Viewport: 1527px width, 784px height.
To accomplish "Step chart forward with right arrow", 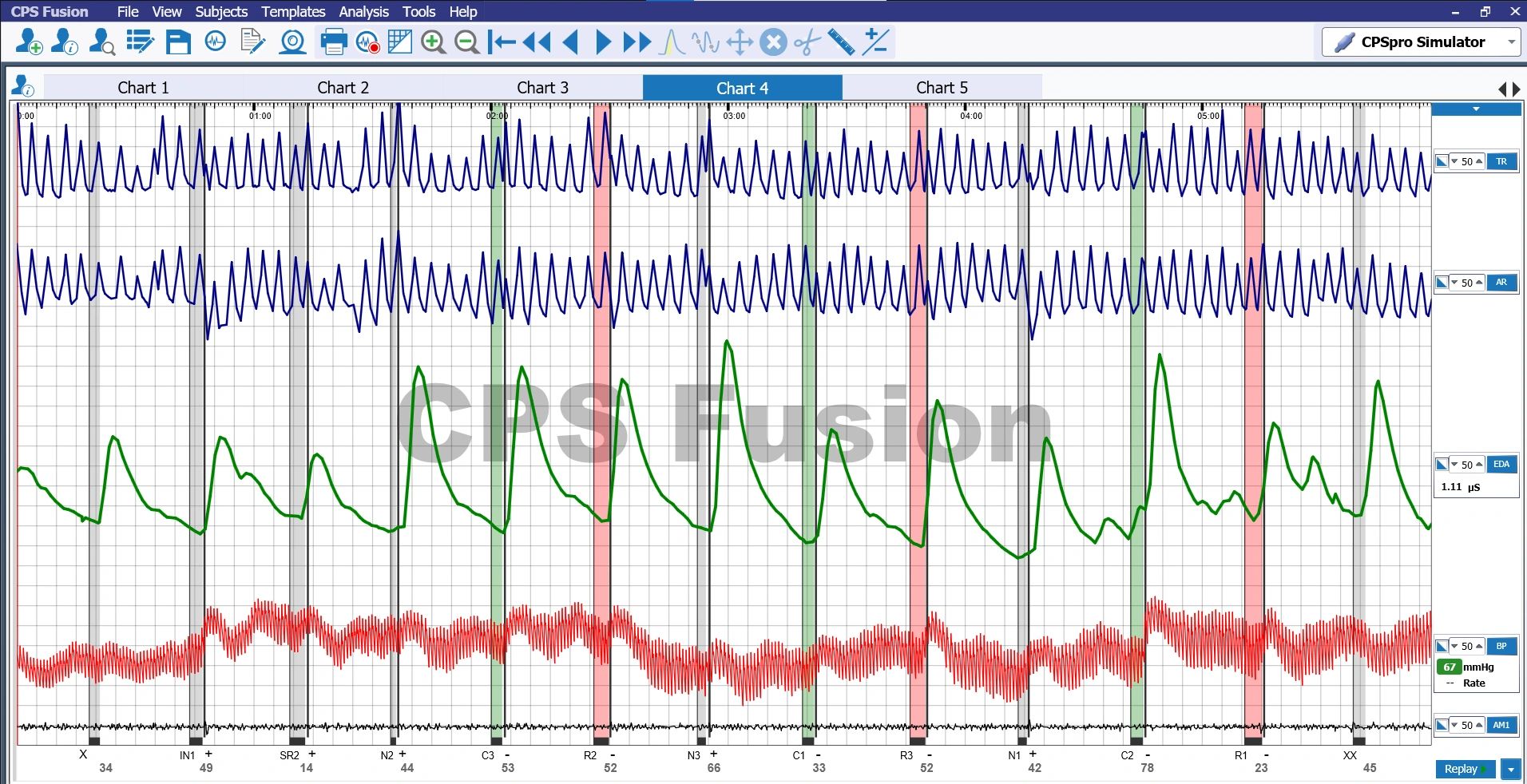I will coord(603,42).
